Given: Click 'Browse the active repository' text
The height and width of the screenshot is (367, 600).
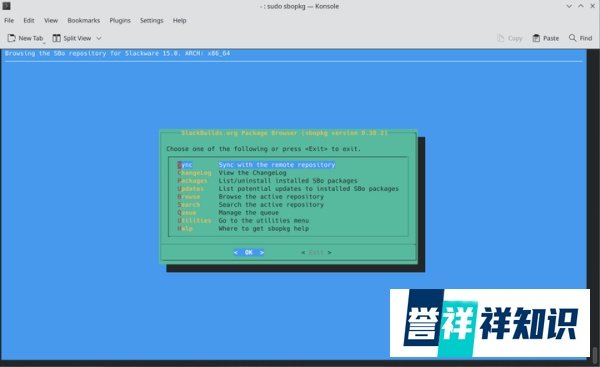Looking at the screenshot, I should click(x=271, y=197).
